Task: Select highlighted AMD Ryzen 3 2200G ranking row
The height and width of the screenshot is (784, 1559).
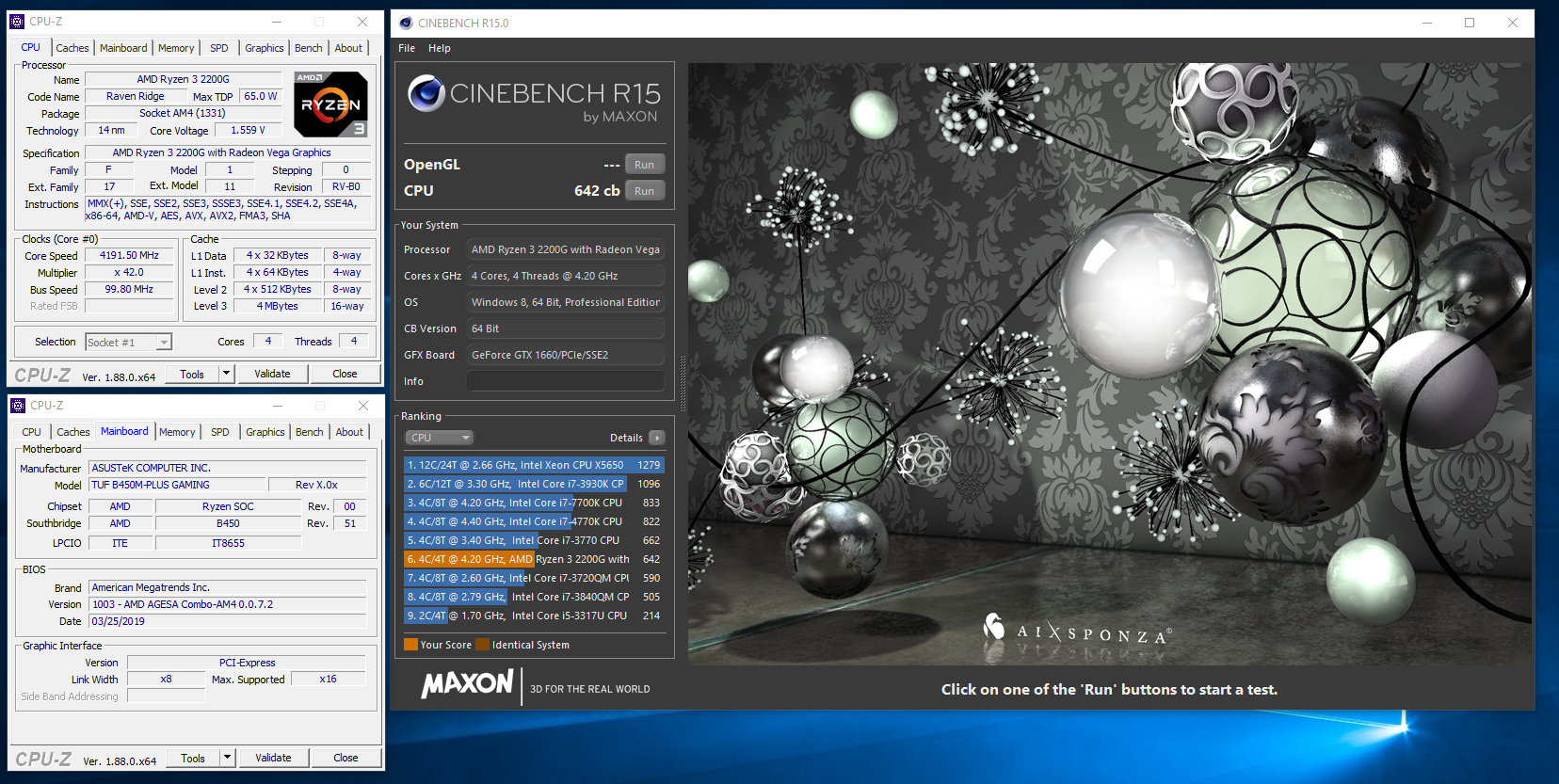Action: coord(534,559)
